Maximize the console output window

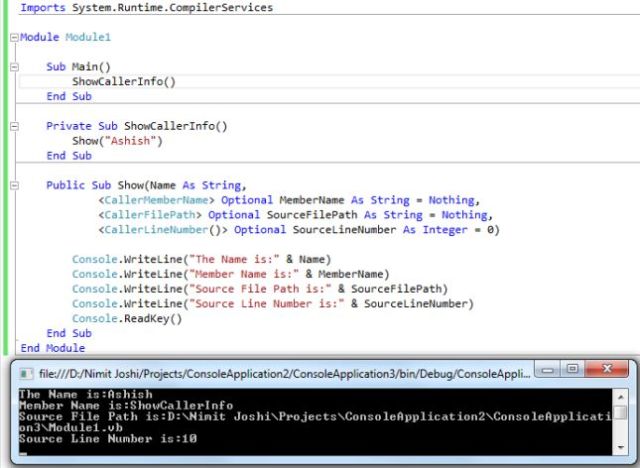point(573,370)
